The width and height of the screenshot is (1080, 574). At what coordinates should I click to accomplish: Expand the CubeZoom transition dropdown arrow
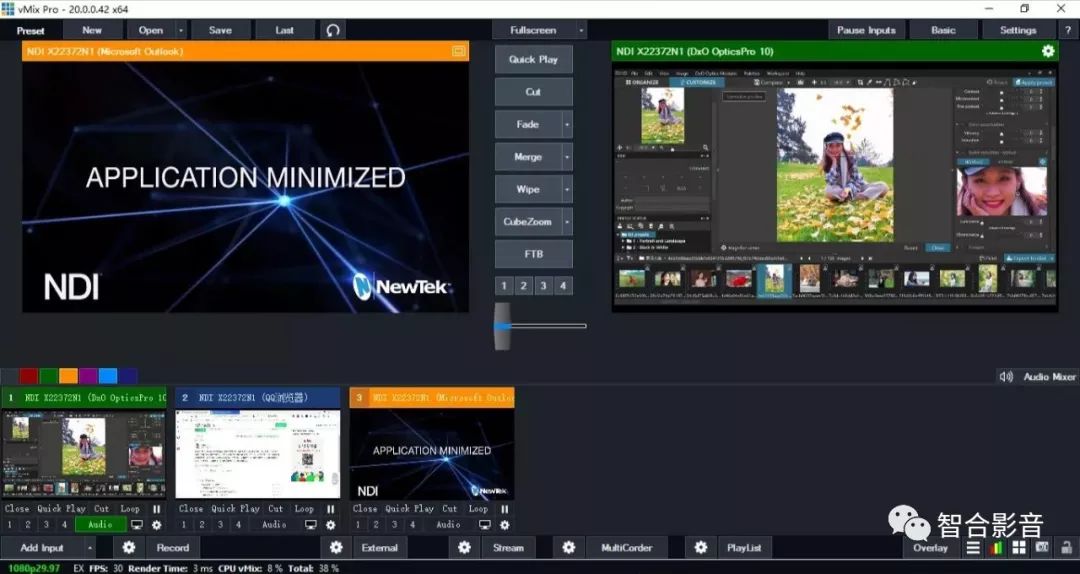point(568,222)
